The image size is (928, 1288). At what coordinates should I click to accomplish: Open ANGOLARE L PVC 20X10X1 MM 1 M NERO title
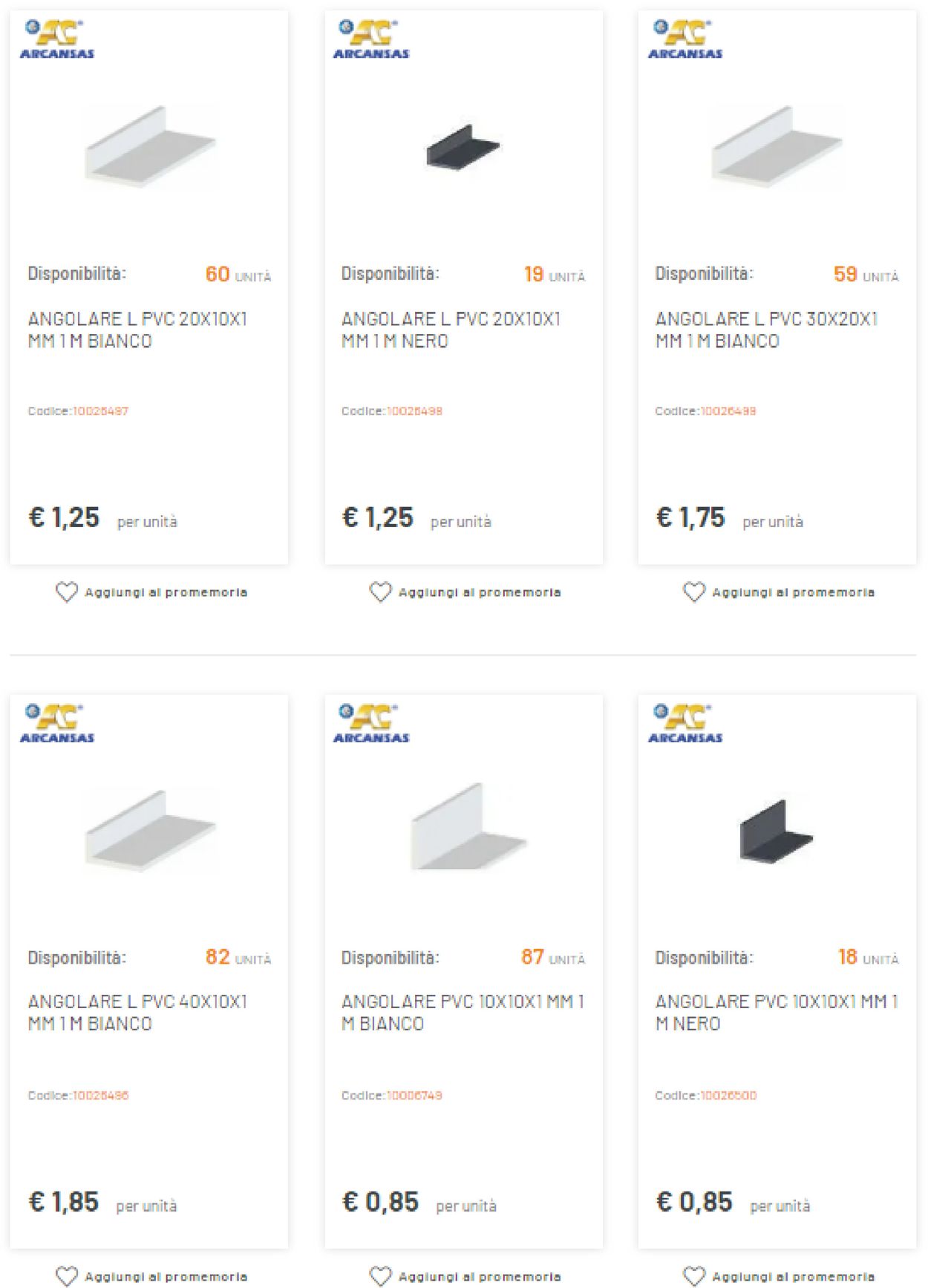[451, 330]
